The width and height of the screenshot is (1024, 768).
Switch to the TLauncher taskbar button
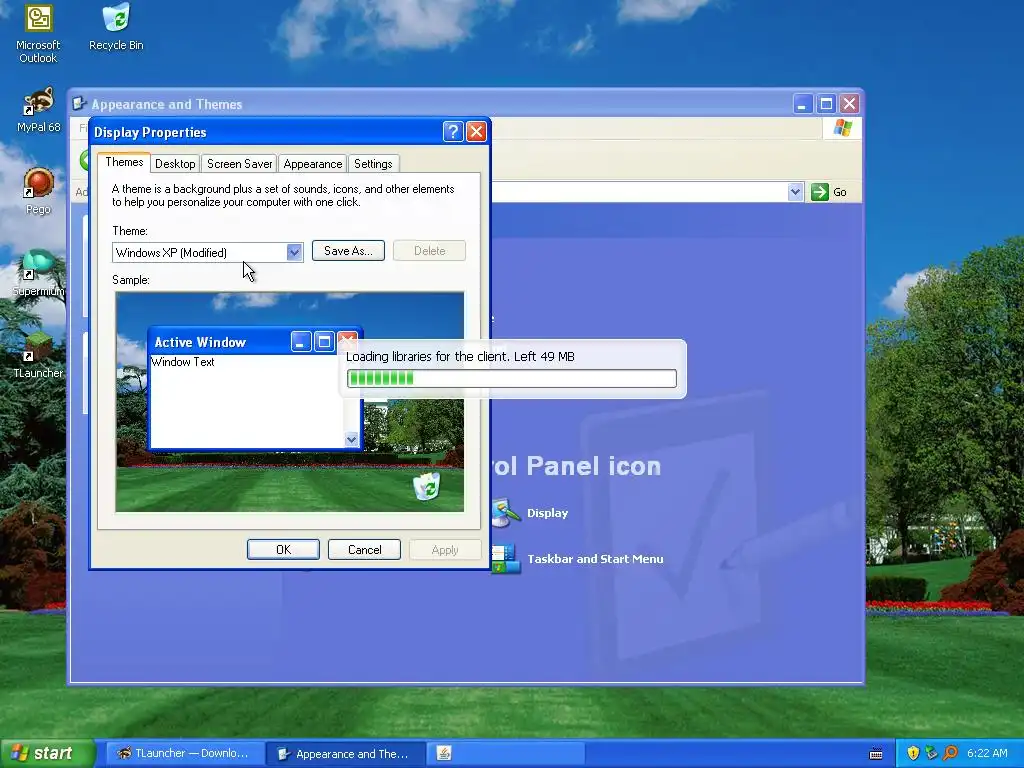pyautogui.click(x=184, y=754)
